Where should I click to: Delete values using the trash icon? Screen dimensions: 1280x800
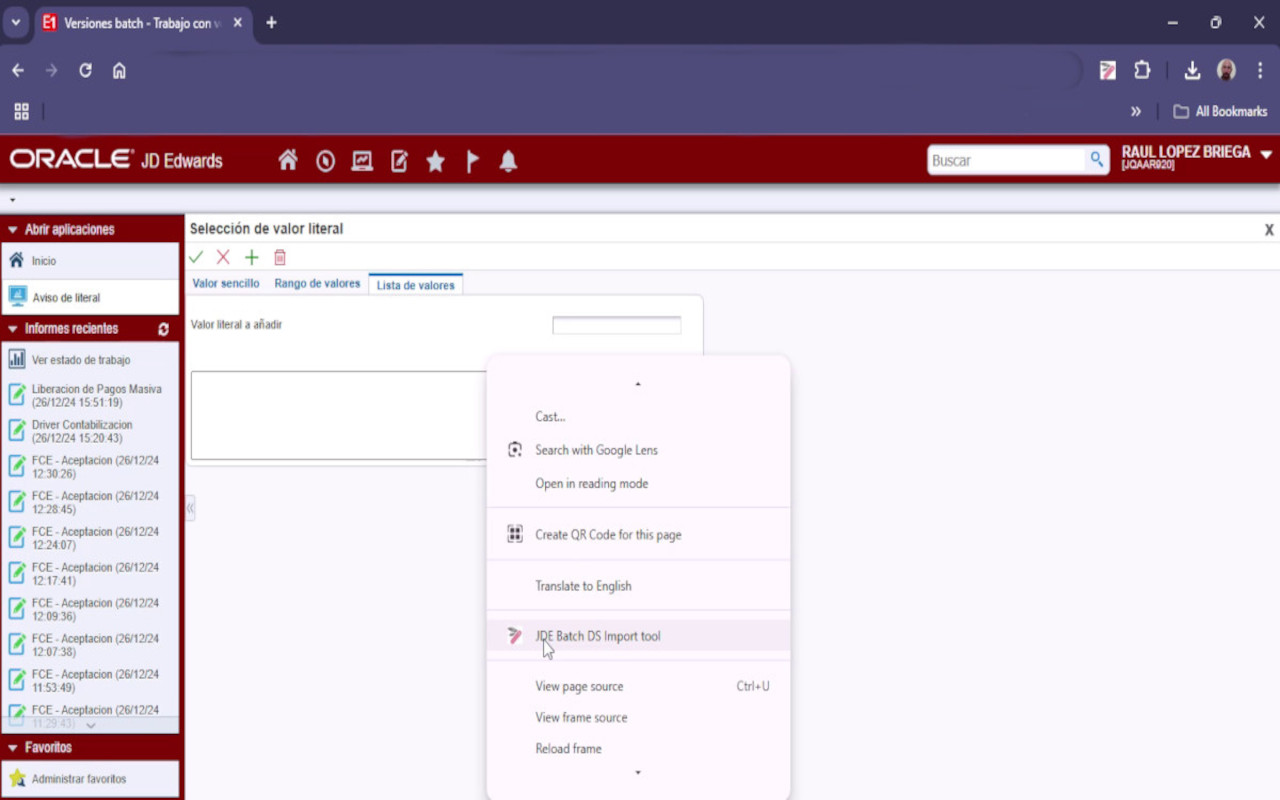279,257
